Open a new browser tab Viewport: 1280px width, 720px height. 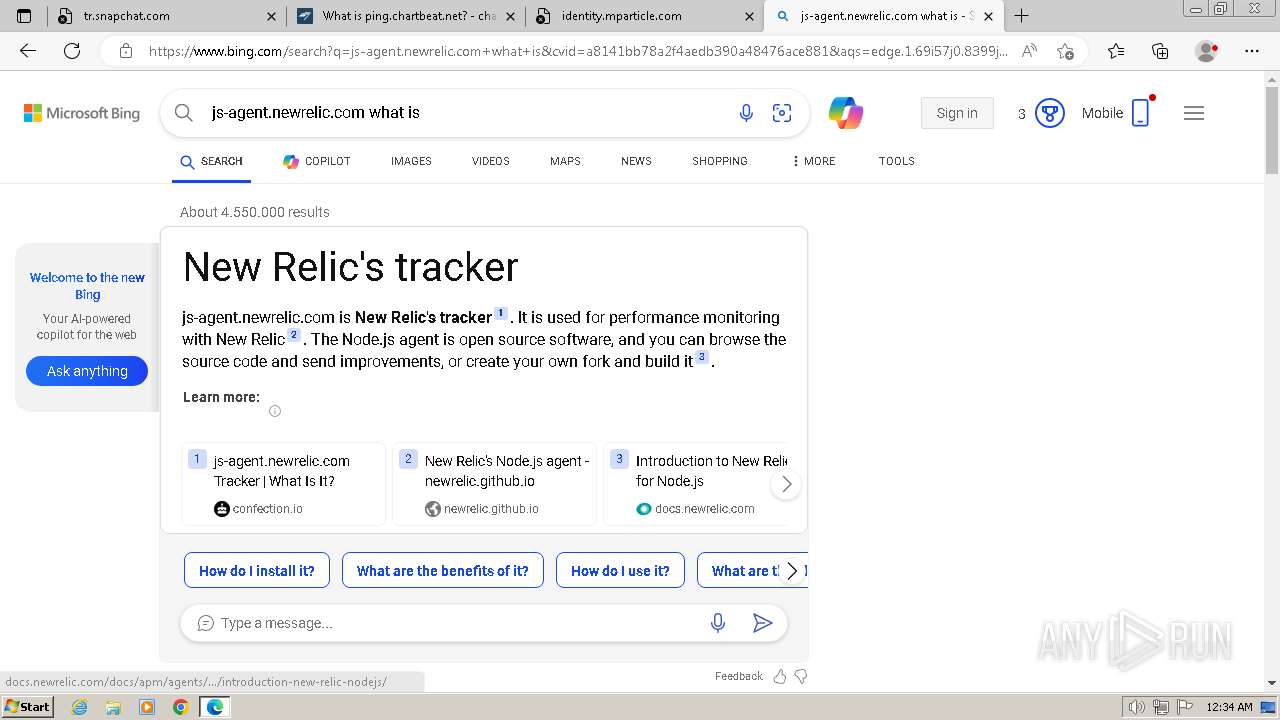1021,16
